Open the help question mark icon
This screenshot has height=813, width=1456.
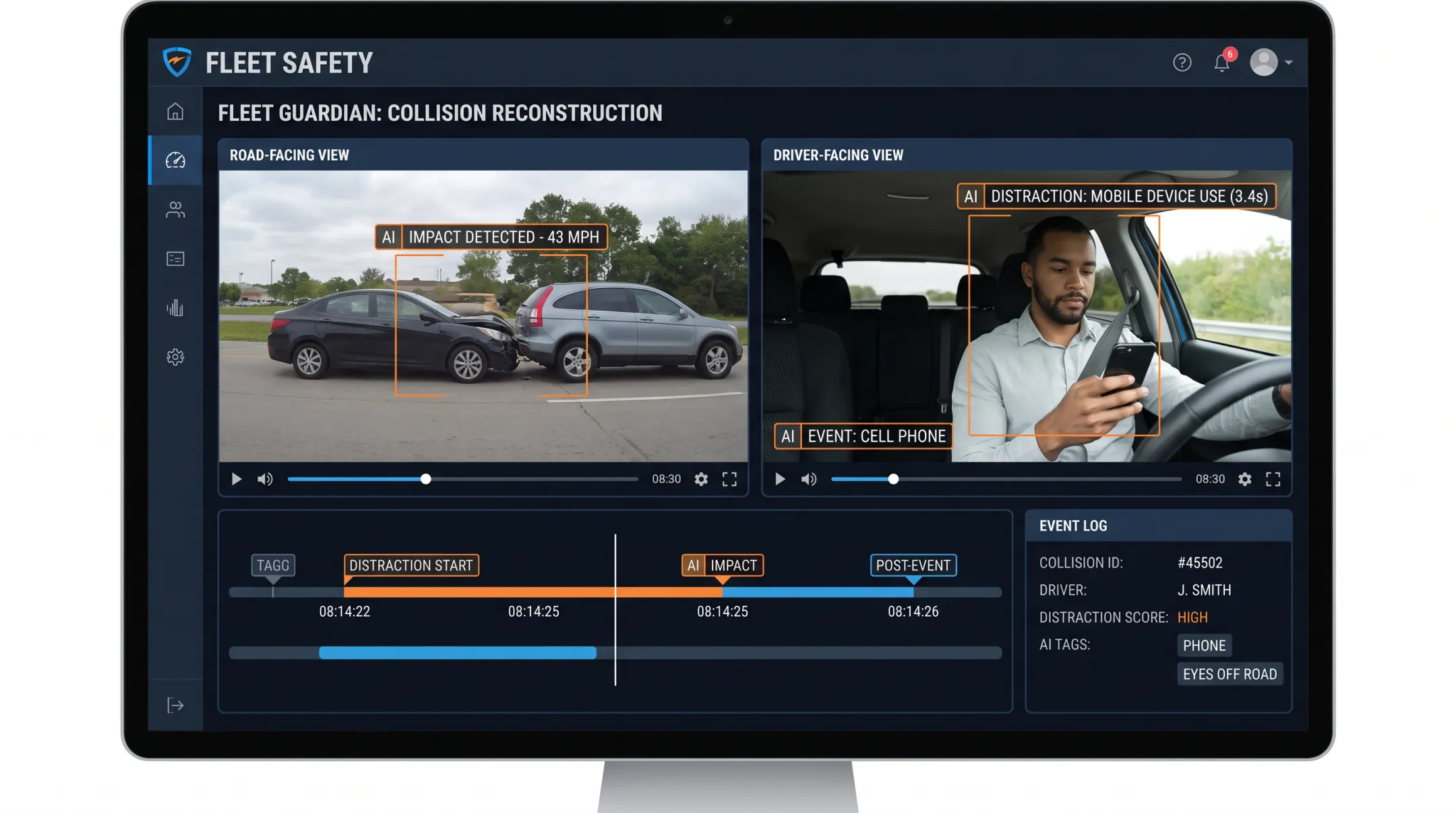pos(1182,63)
